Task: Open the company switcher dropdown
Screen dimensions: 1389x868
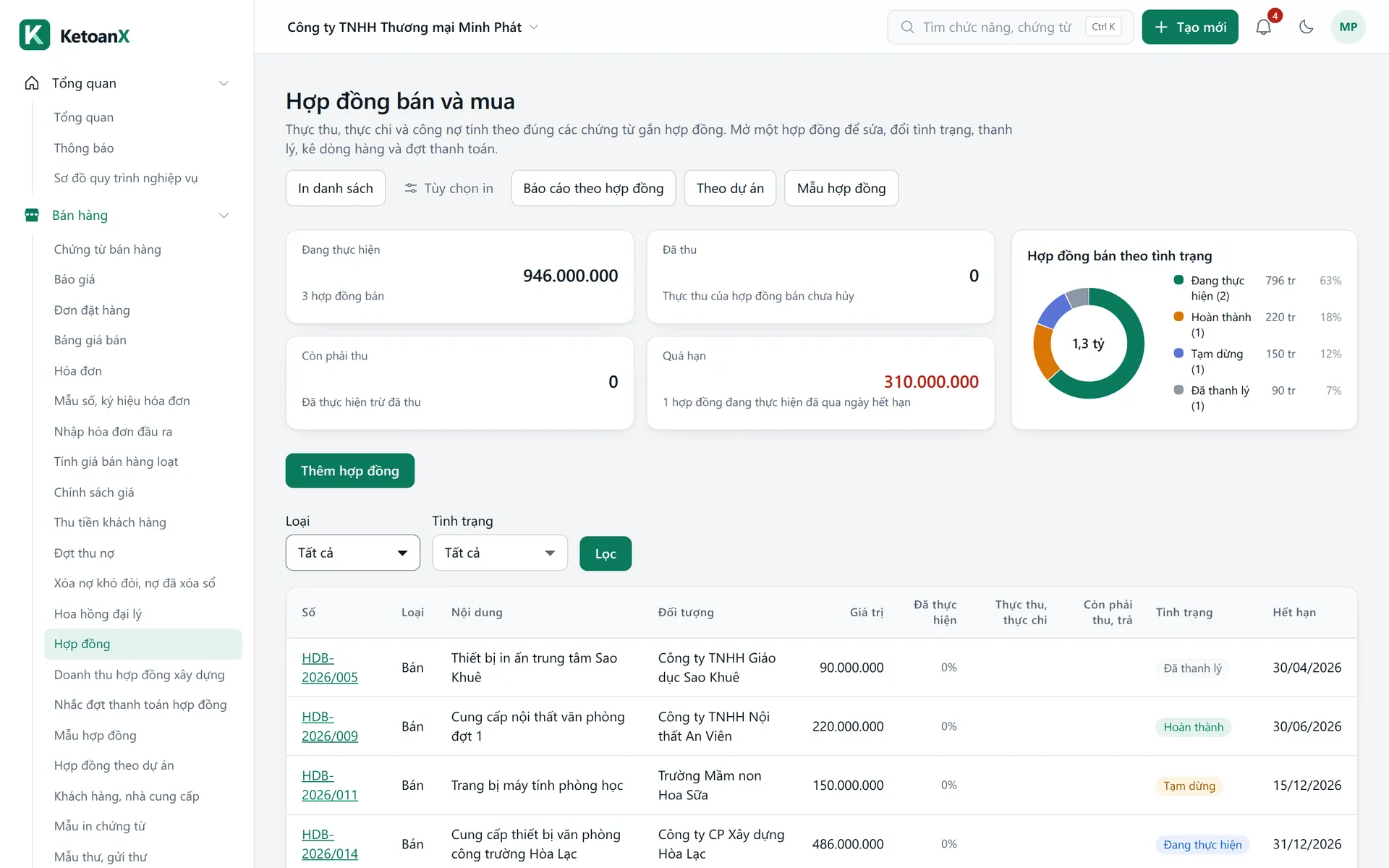Action: tap(413, 27)
